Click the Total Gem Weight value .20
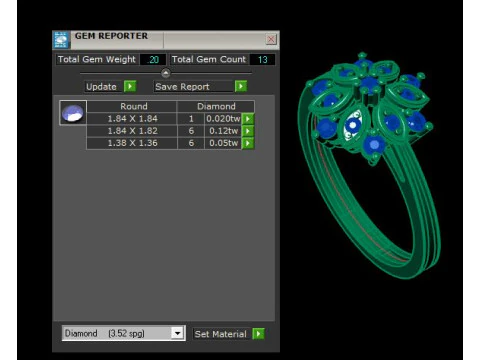Screen dimensions: 480x360 click(153, 60)
